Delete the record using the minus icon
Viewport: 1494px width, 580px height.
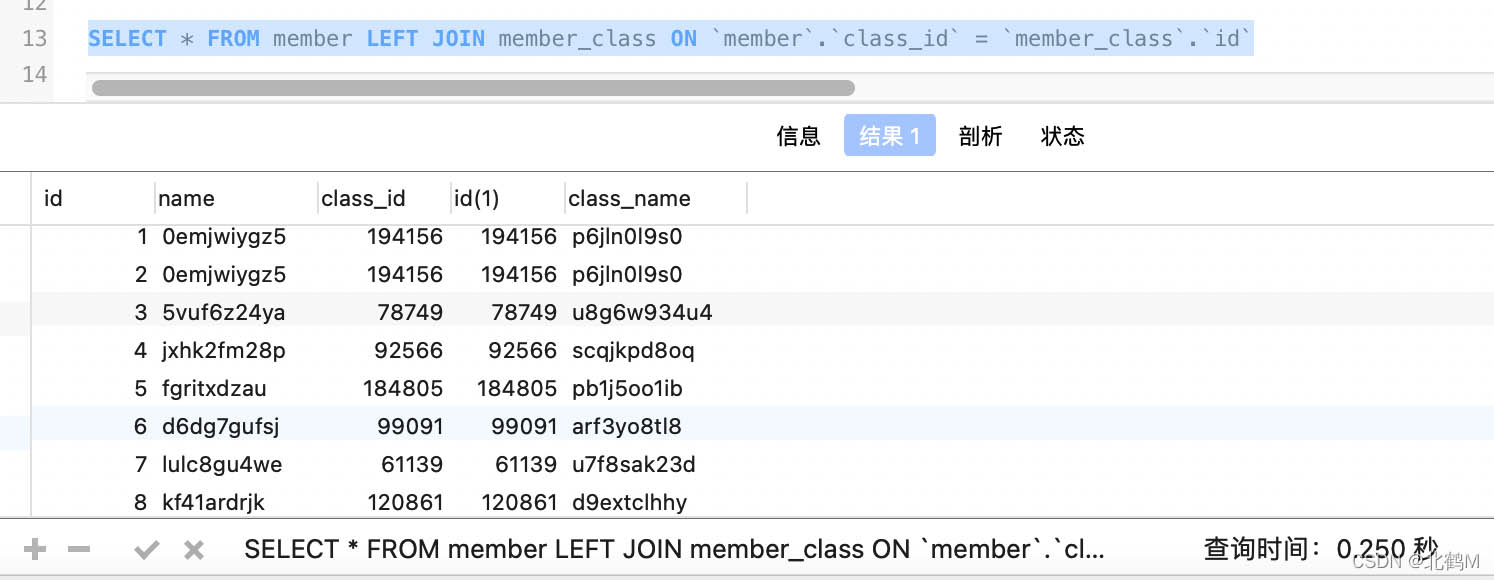click(x=79, y=549)
